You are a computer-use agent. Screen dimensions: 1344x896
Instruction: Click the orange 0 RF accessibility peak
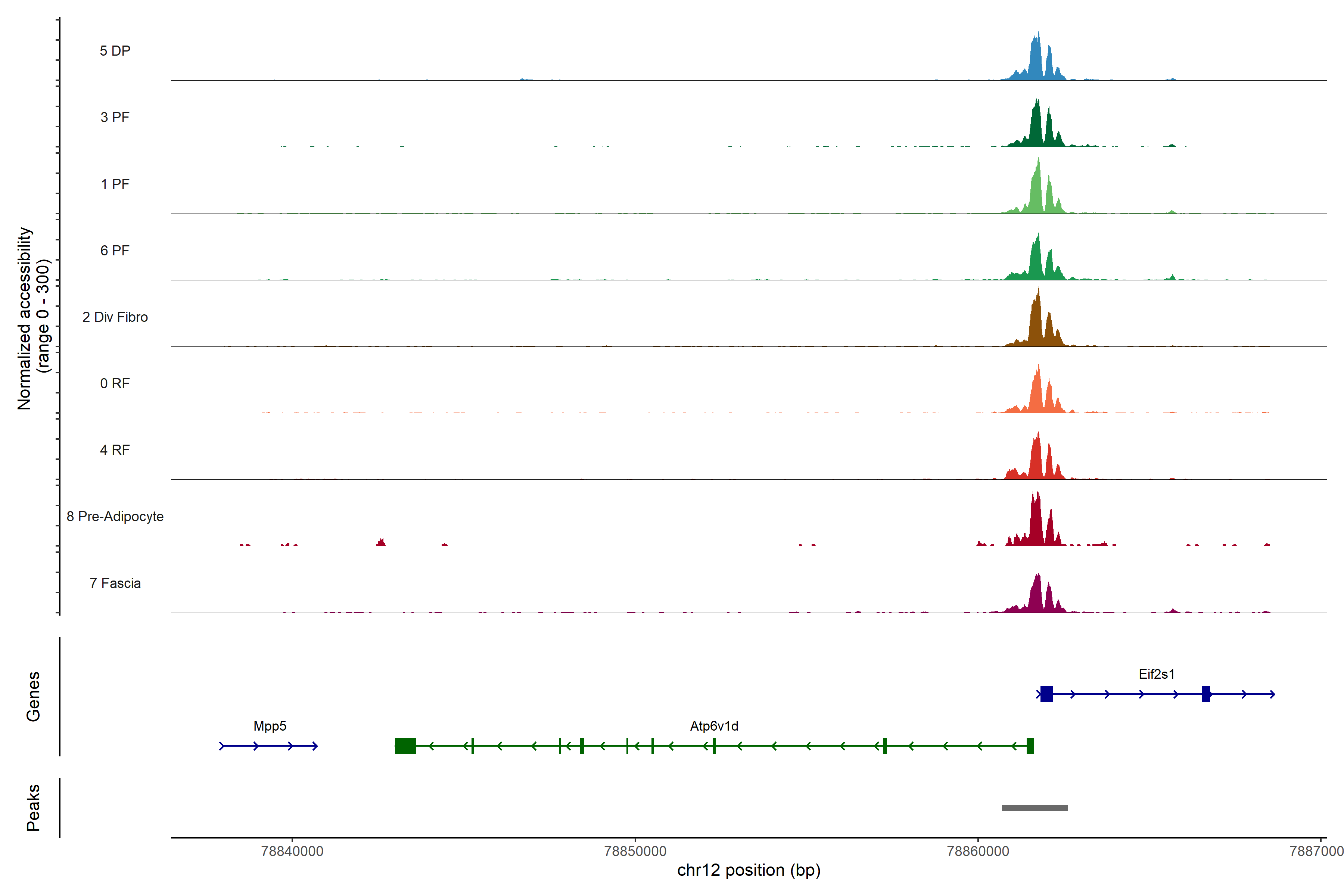click(1037, 394)
